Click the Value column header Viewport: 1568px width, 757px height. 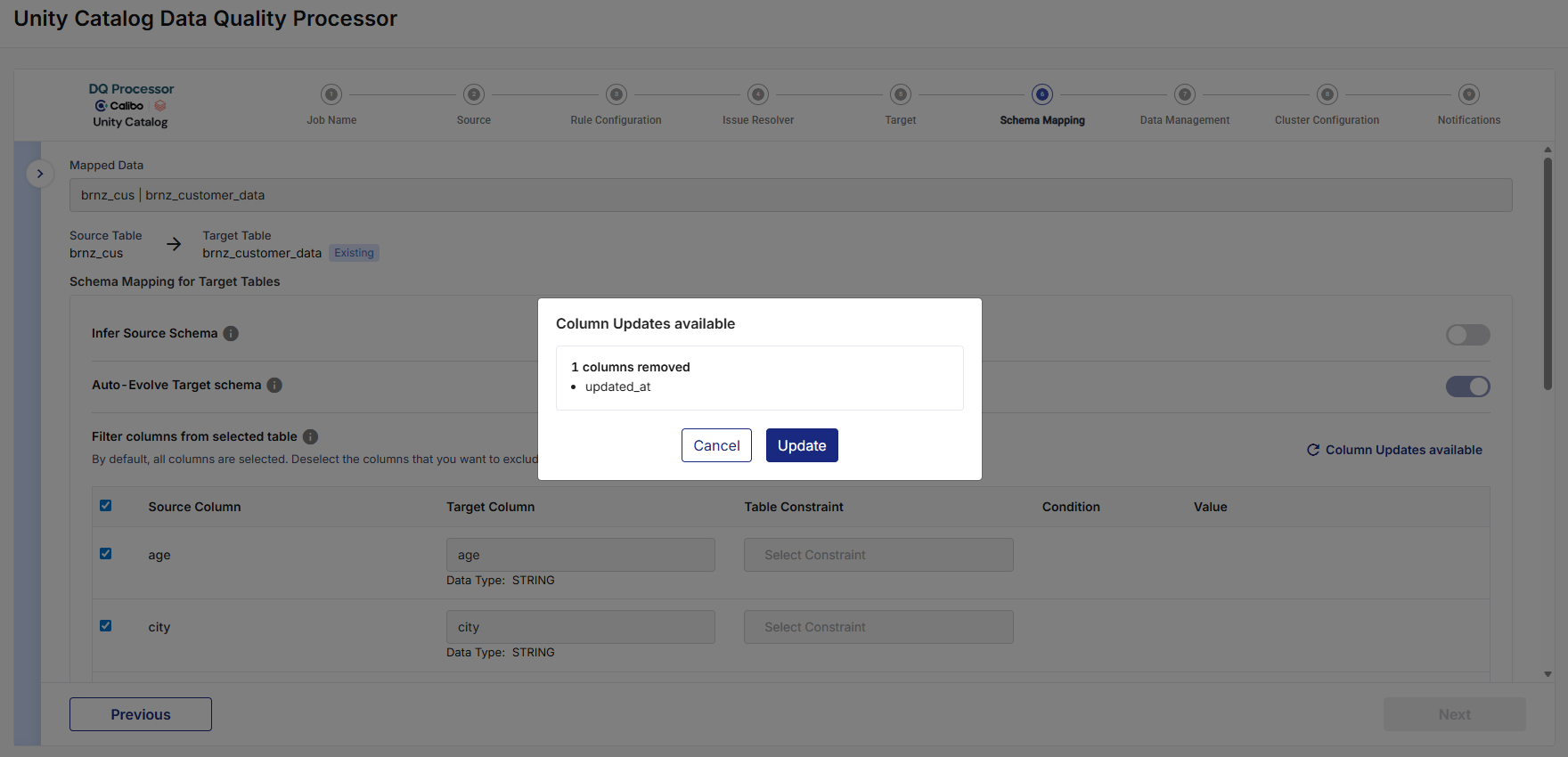point(1210,507)
